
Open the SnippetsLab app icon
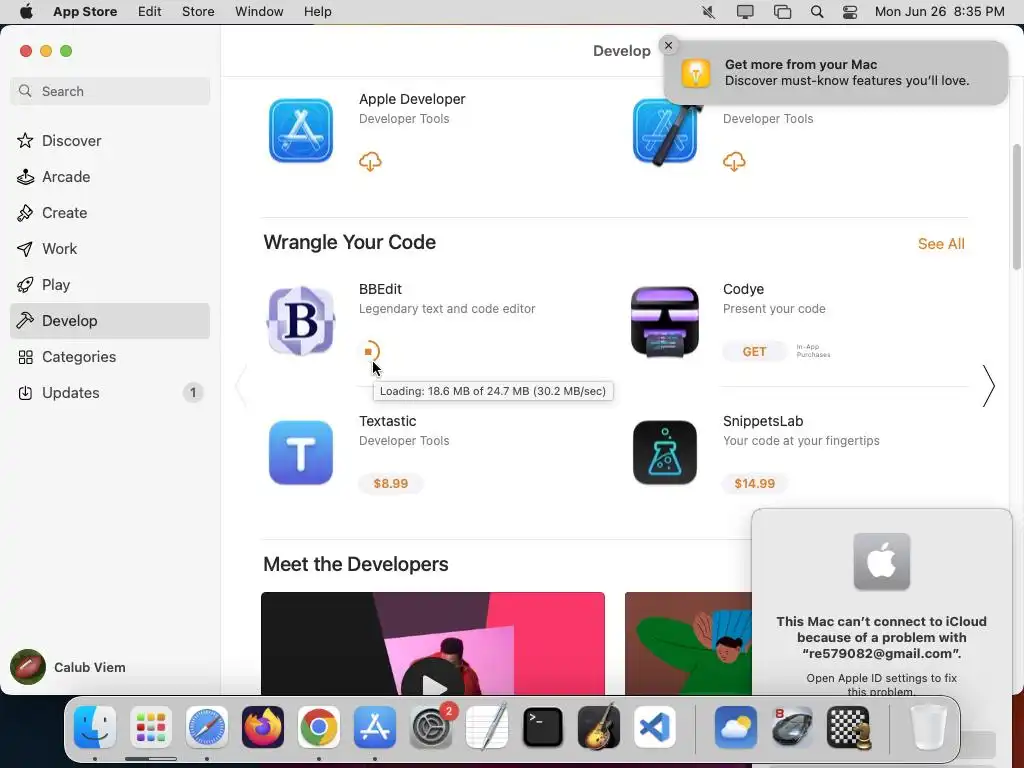click(665, 453)
